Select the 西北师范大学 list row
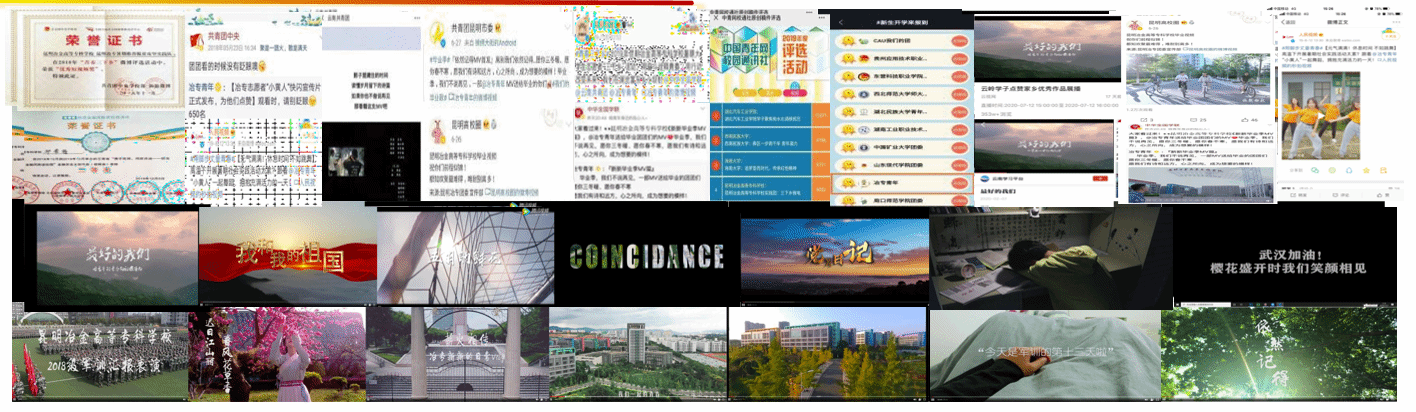 tap(902, 95)
